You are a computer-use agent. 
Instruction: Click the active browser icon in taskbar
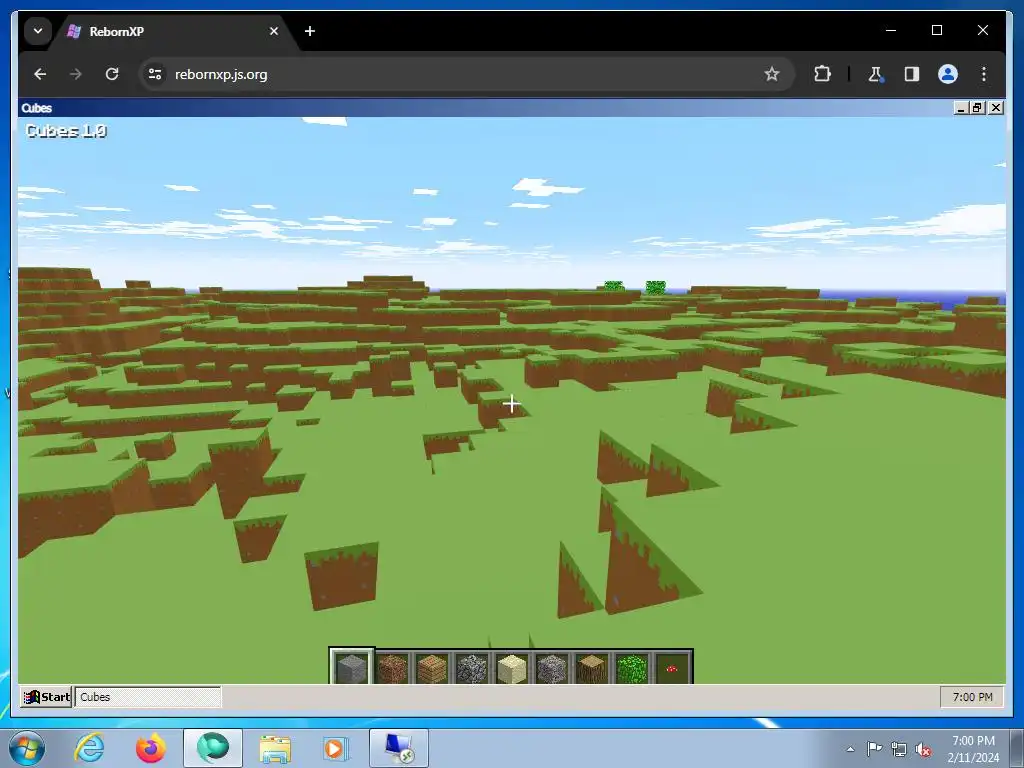click(213, 748)
